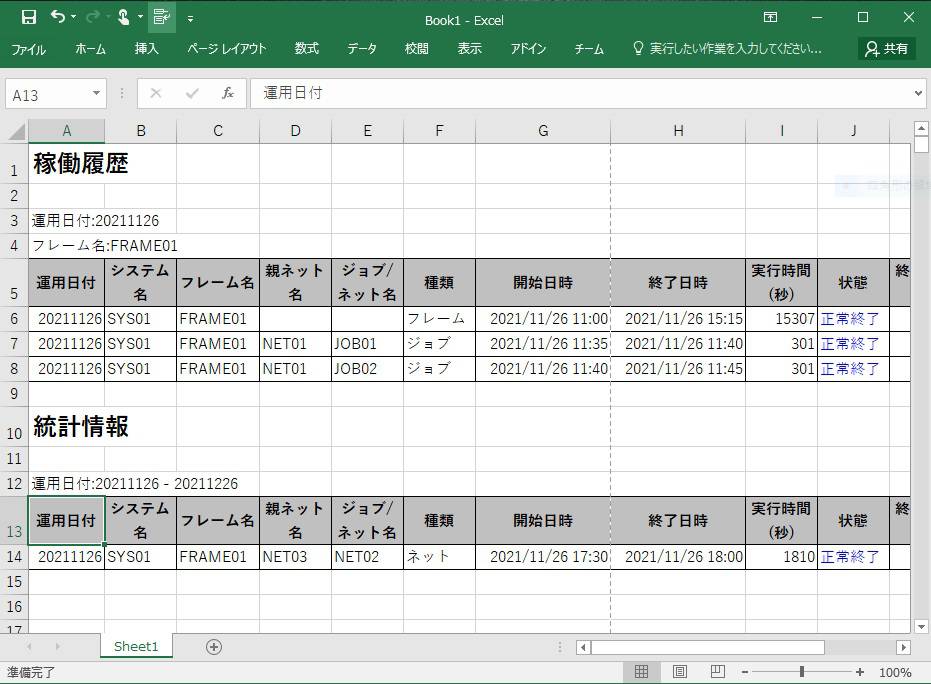This screenshot has width=931, height=684.
Task: Open Customize Quick Access Toolbar dropdown
Action: (190, 19)
